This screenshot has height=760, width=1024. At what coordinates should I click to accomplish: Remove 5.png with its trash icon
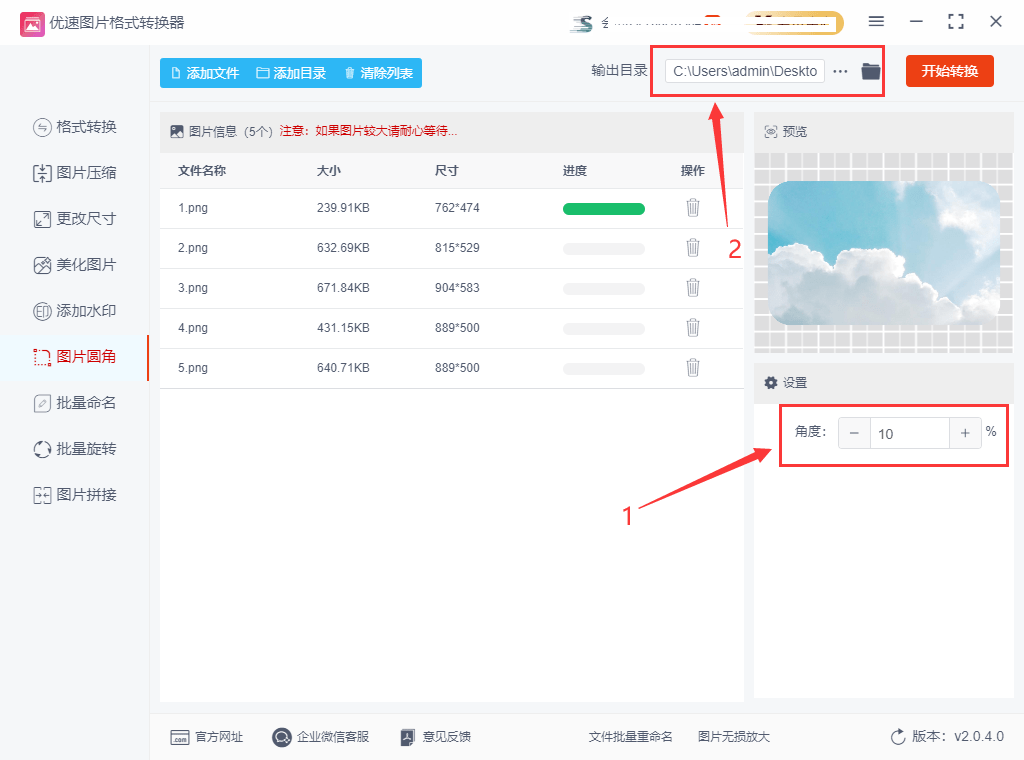click(692, 368)
